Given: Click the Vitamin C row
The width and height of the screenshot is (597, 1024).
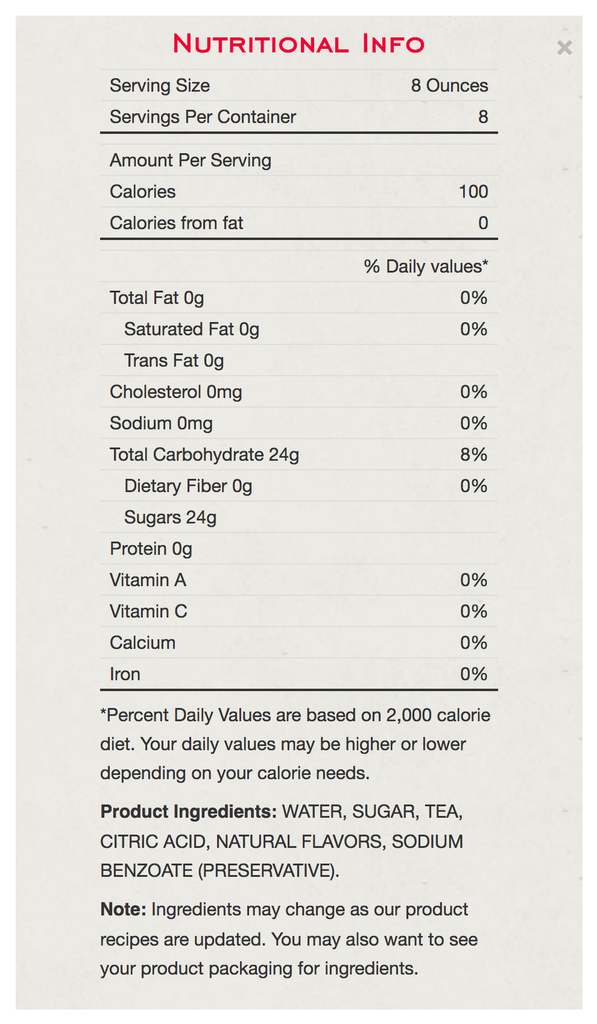Looking at the screenshot, I should tap(298, 611).
